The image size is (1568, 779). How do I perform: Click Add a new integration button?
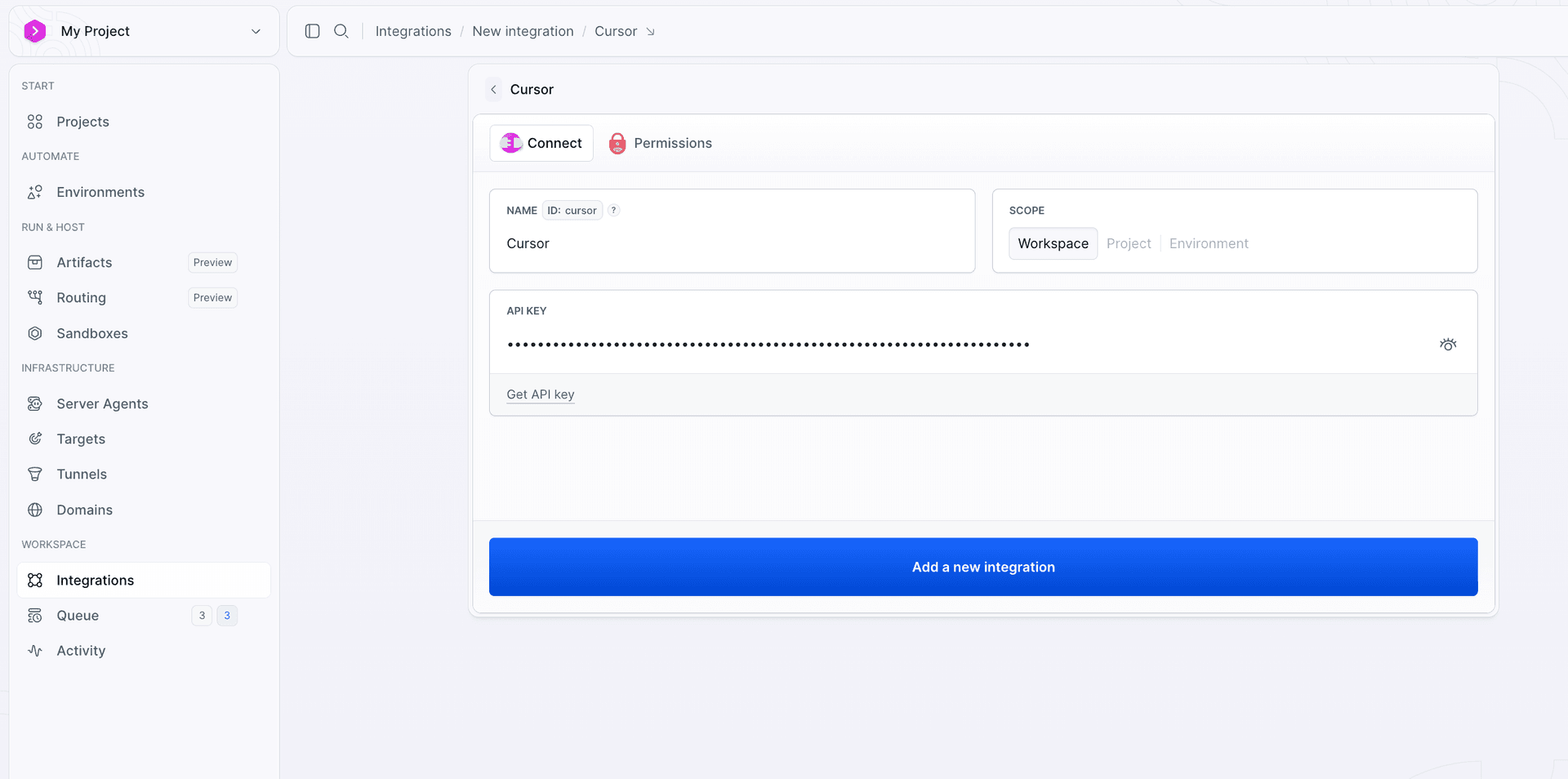click(x=983, y=567)
